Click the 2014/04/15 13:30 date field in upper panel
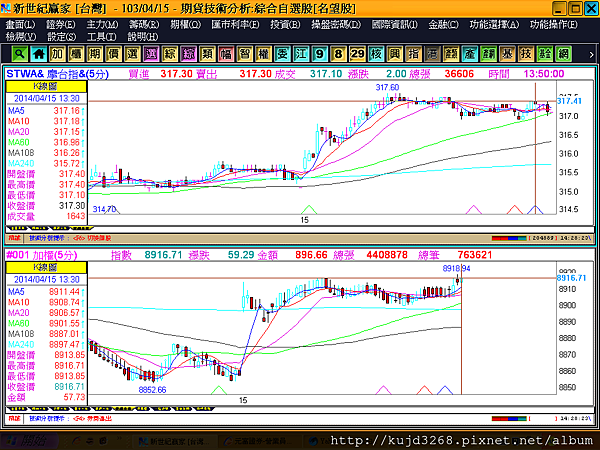Image resolution: width=600 pixels, height=450 pixels. [47, 98]
